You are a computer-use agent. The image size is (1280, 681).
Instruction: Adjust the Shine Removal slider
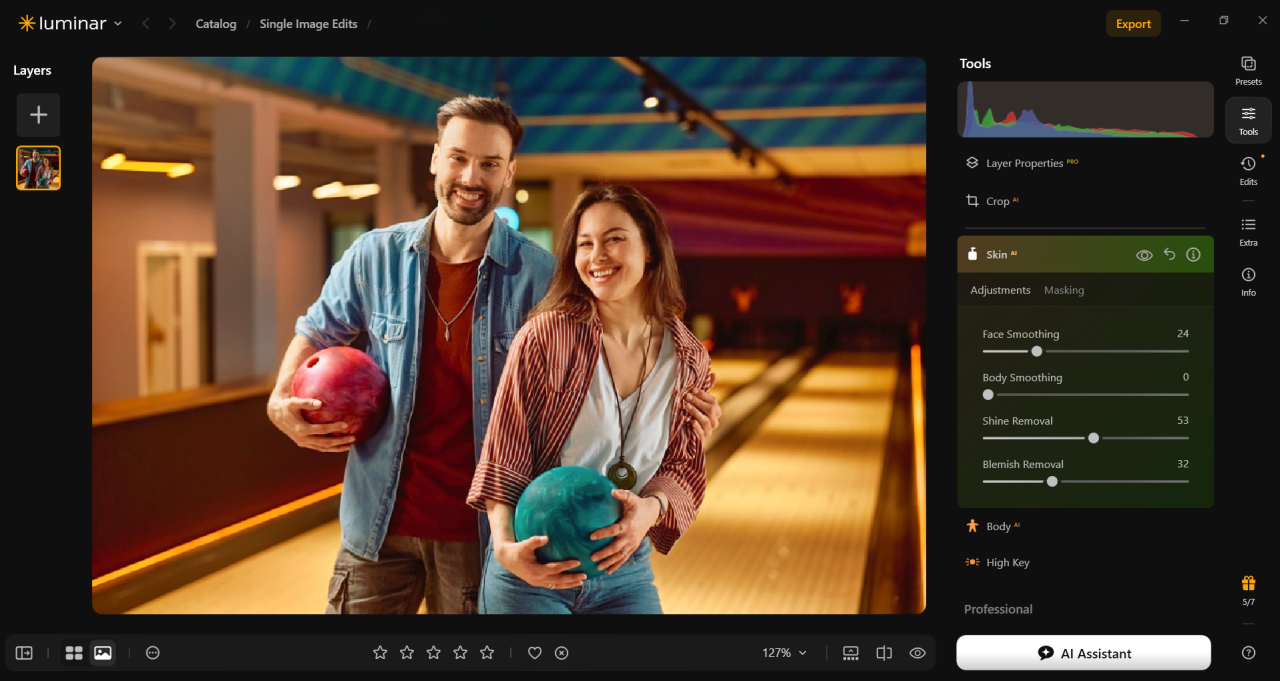pos(1085,438)
